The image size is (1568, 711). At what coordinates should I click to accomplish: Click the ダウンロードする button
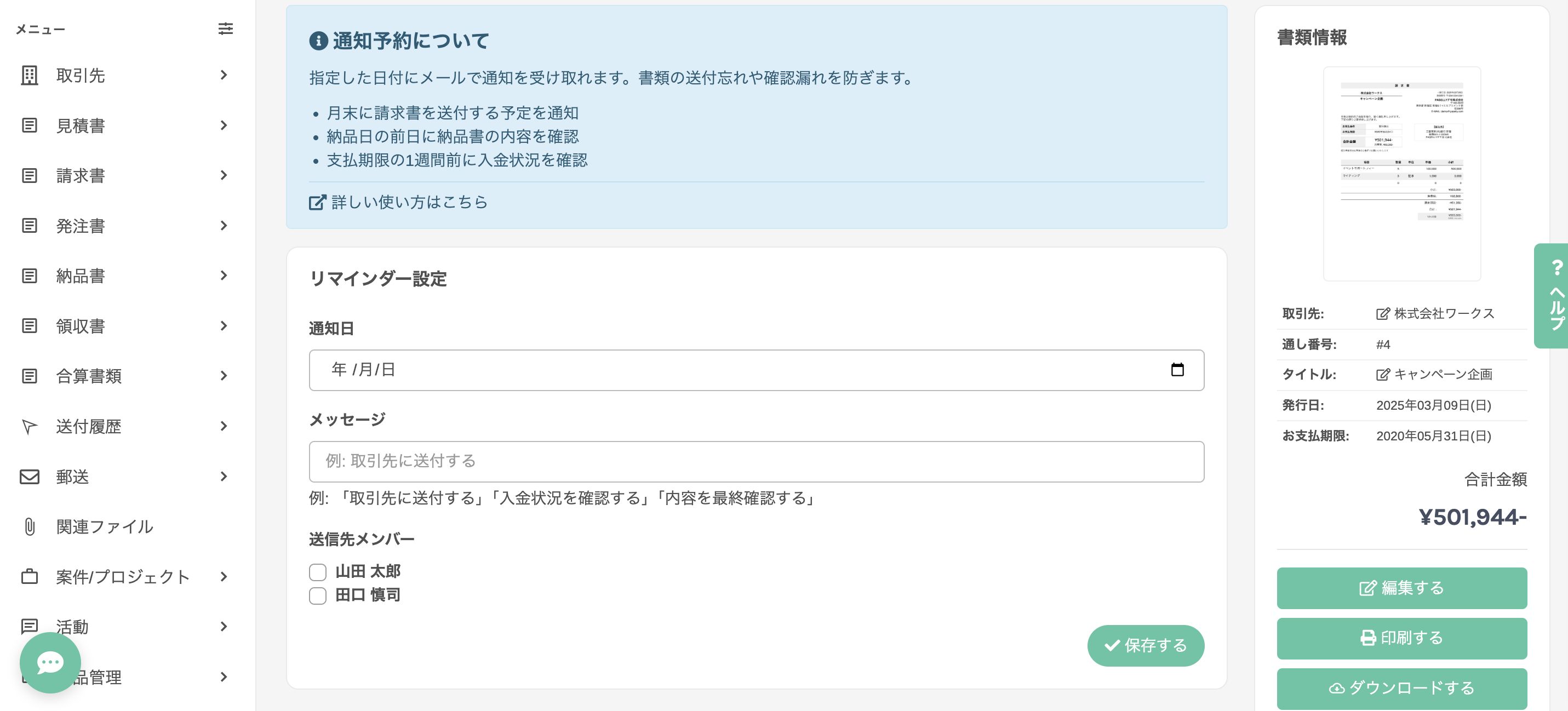[1401, 689]
